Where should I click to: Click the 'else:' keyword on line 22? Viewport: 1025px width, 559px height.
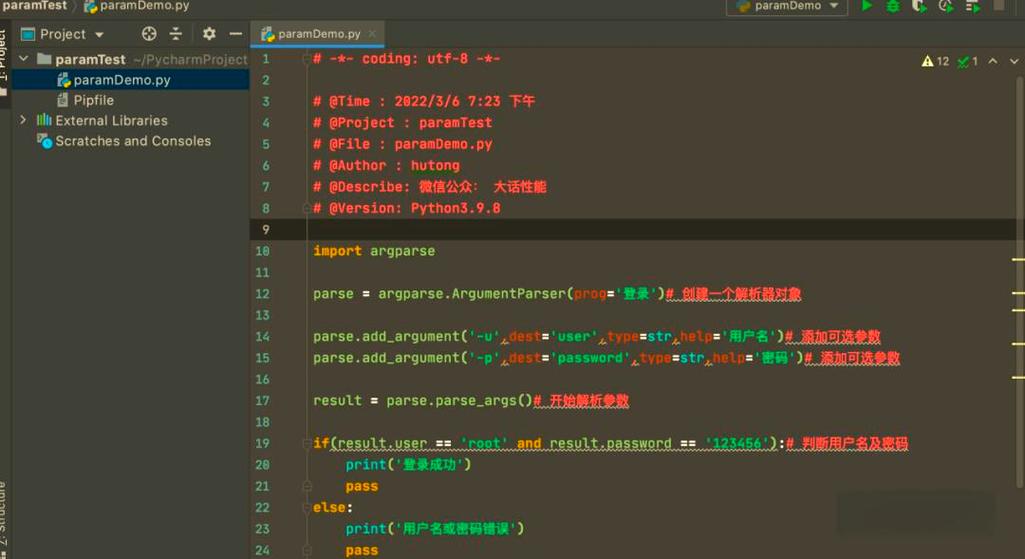click(x=333, y=507)
